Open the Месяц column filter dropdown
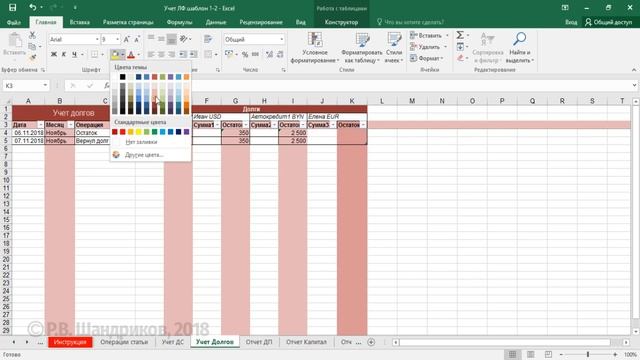 (x=71, y=124)
